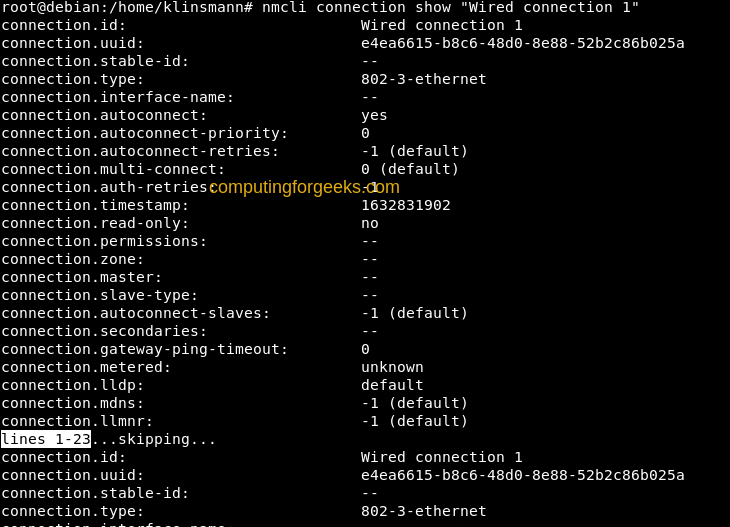
Task: Click the computingforgeeks.com watermark text
Action: (304, 187)
